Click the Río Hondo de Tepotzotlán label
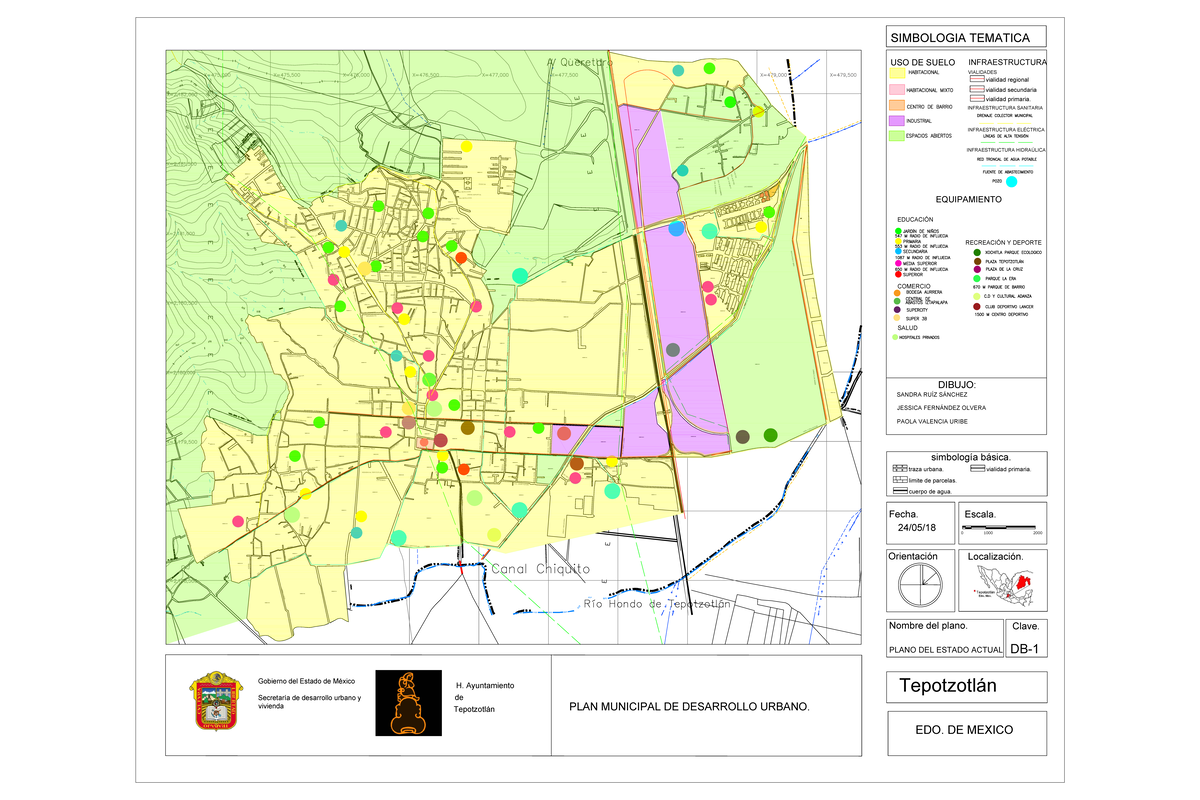 pyautogui.click(x=658, y=604)
